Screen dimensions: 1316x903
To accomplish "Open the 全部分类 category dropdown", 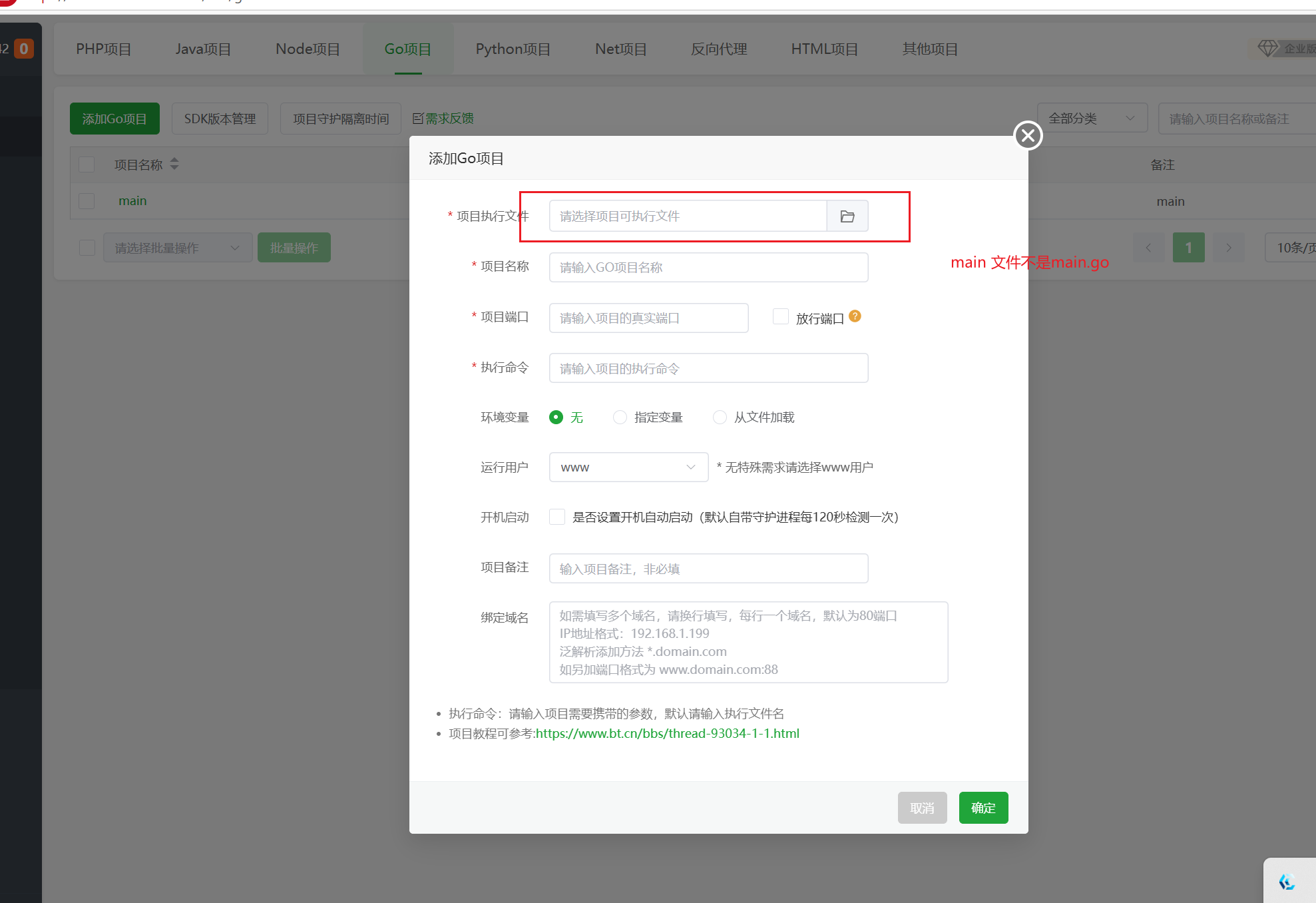I will [1092, 119].
